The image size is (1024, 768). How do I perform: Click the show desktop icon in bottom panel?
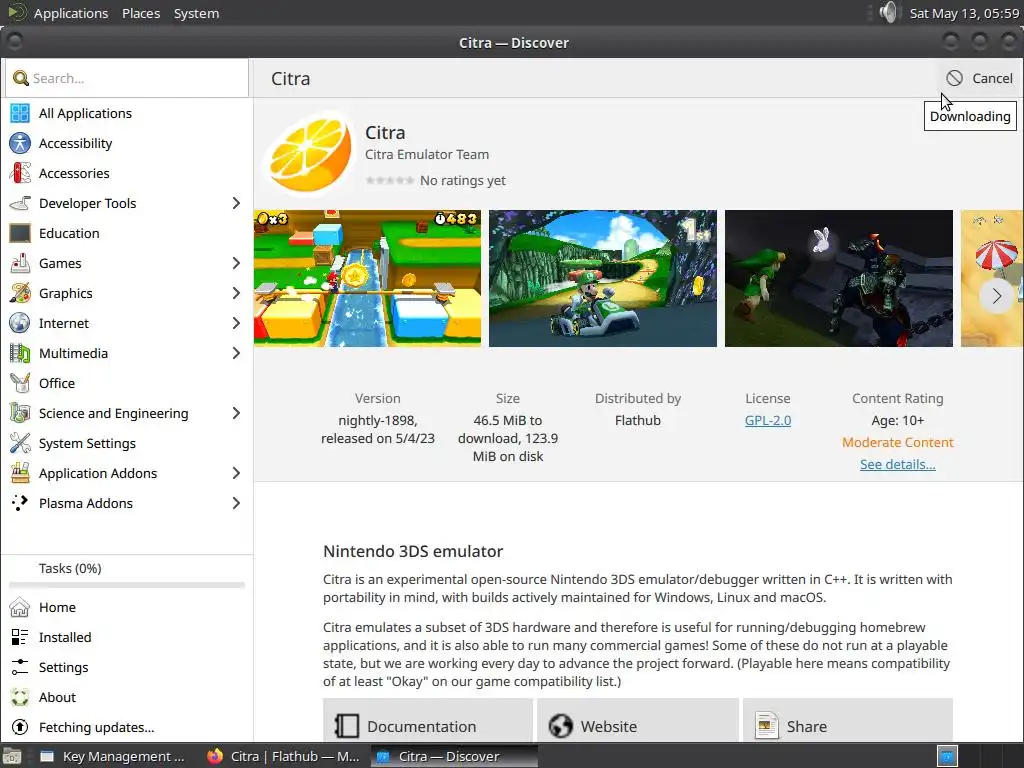tap(11, 756)
